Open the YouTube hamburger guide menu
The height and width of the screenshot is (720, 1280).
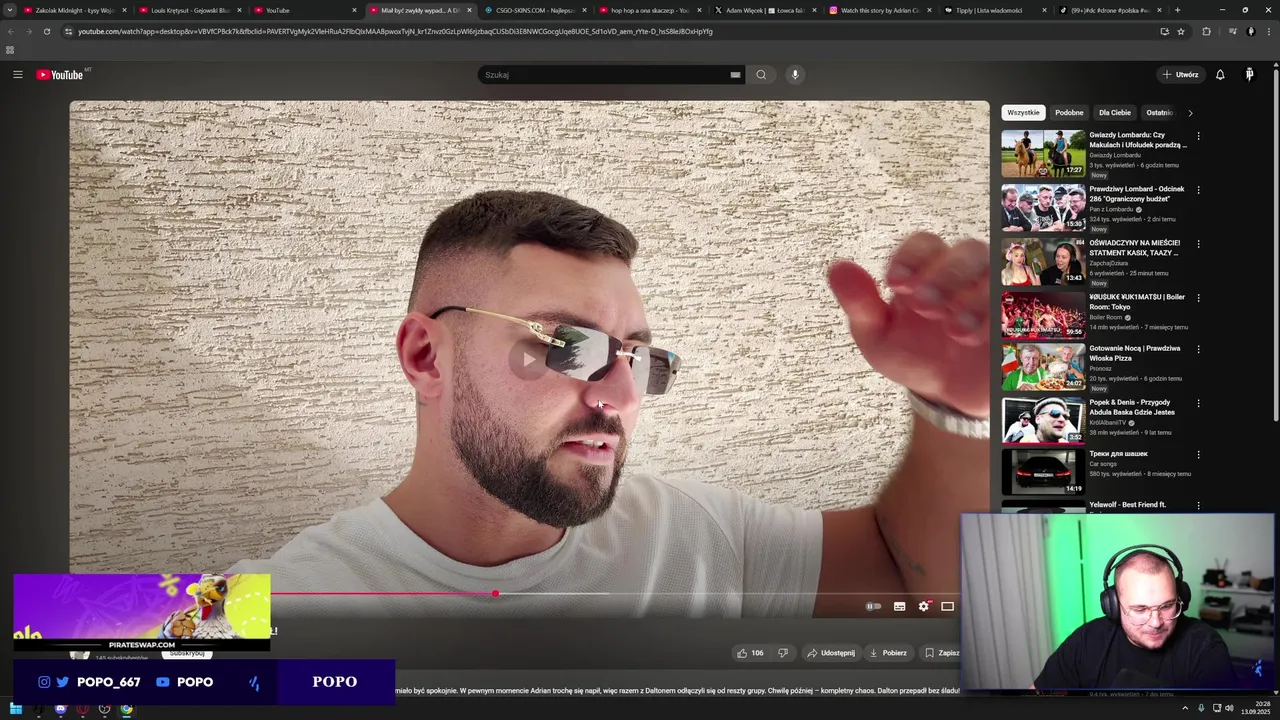17,75
